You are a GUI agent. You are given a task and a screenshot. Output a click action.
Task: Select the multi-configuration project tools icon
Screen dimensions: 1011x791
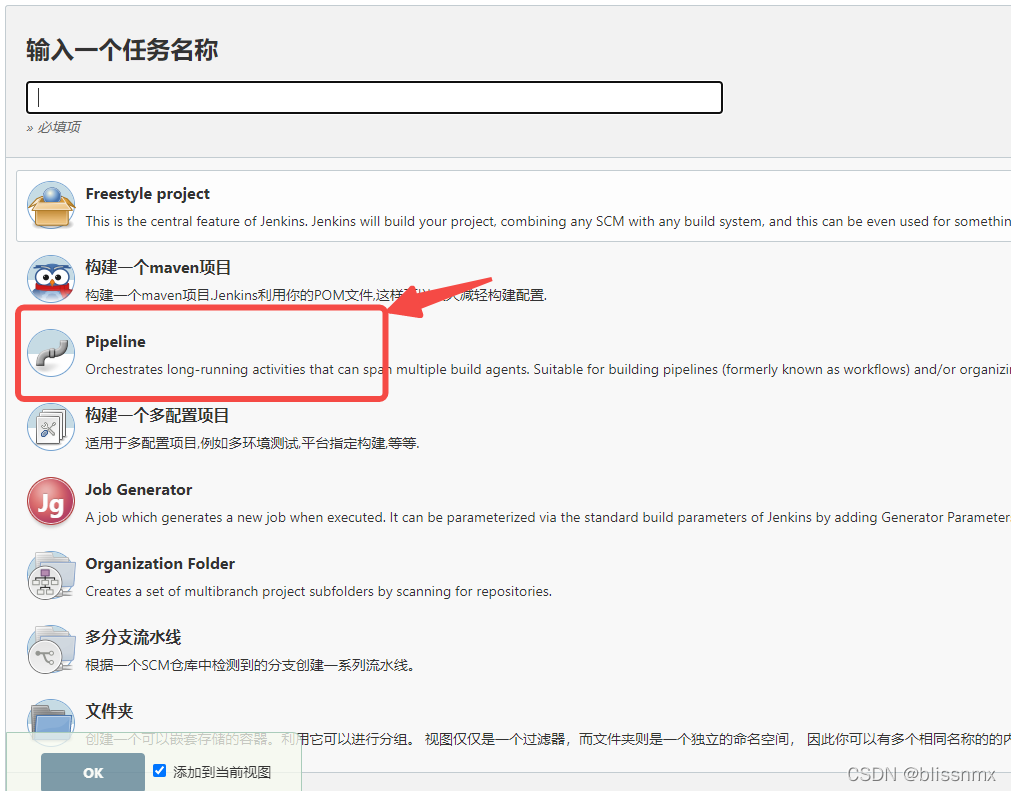point(51,427)
